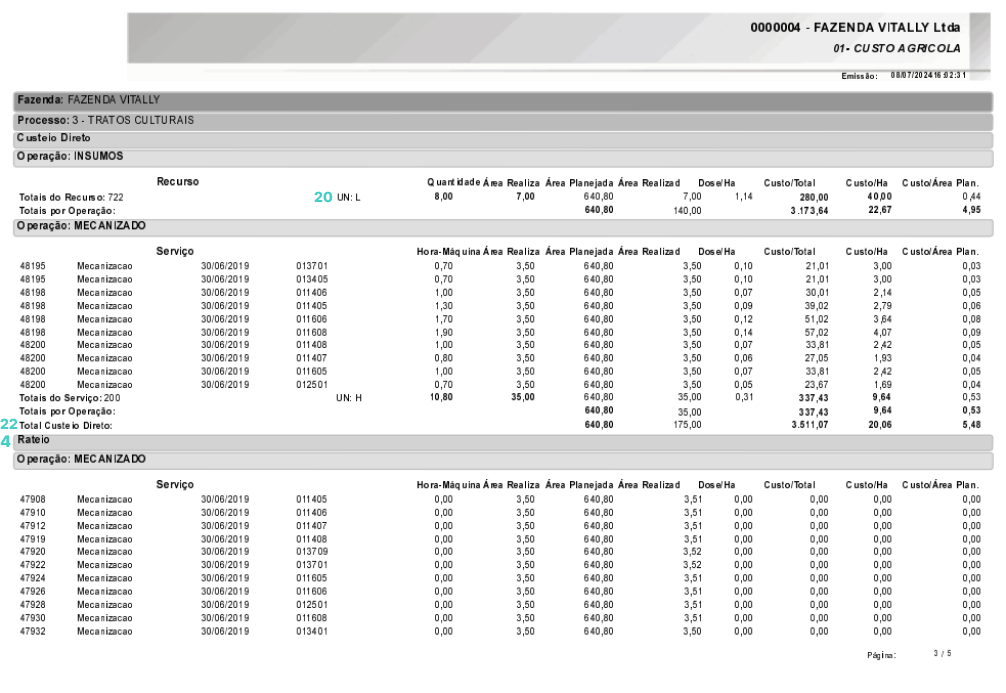This screenshot has width=1006, height=693.
Task: Click the 4,07 Custo/Ha value
Action: (882, 333)
